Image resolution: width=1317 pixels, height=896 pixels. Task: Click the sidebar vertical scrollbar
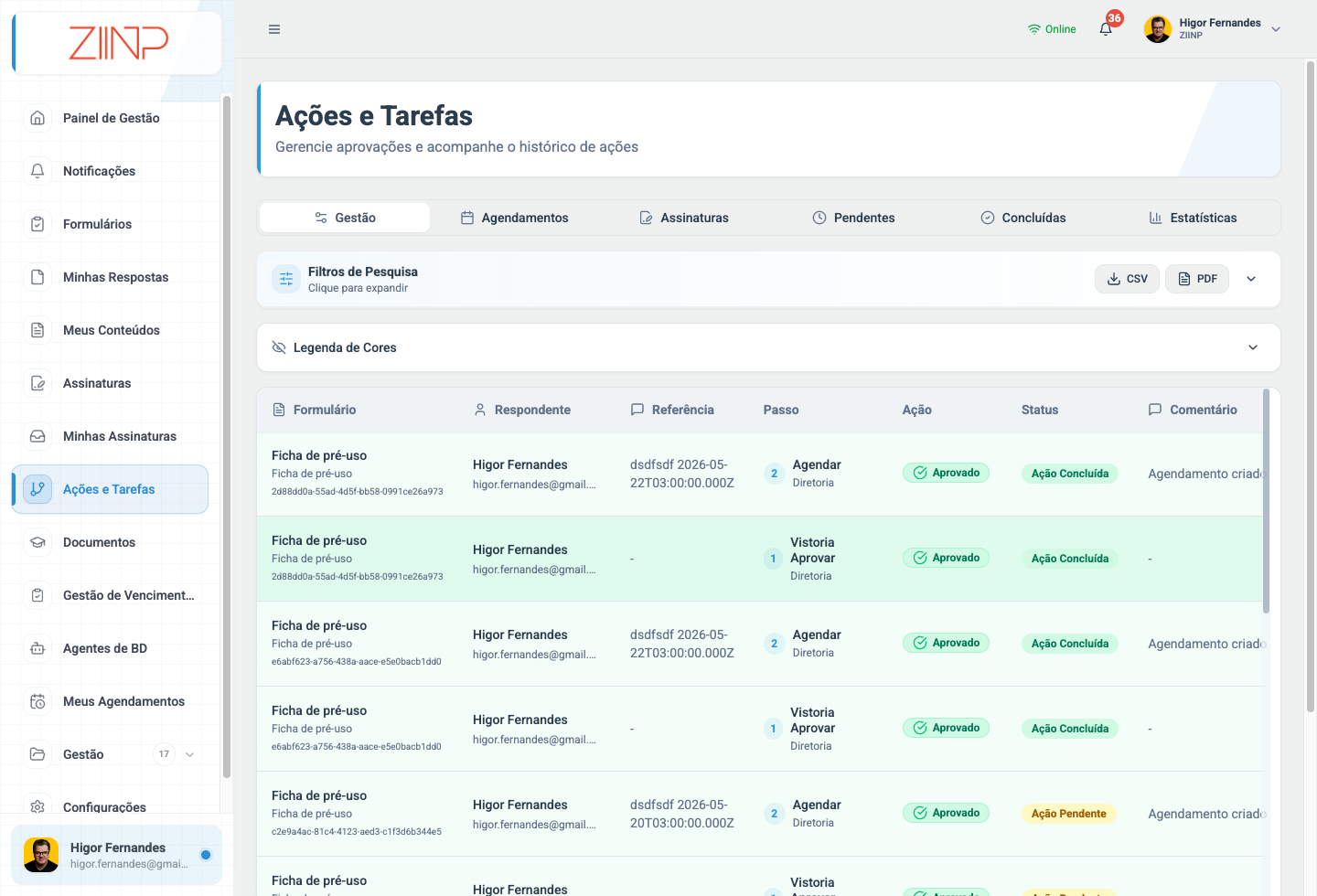(227, 437)
